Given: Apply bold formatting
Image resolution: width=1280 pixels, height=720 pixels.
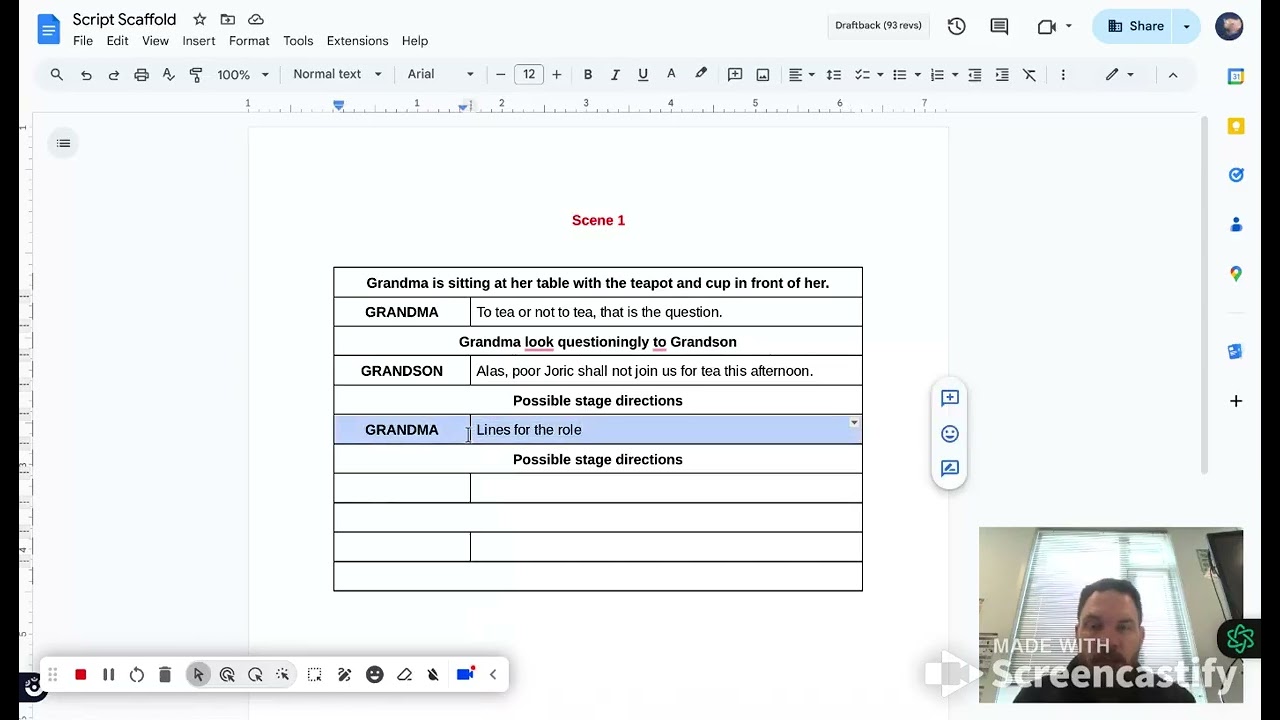Looking at the screenshot, I should coord(588,75).
